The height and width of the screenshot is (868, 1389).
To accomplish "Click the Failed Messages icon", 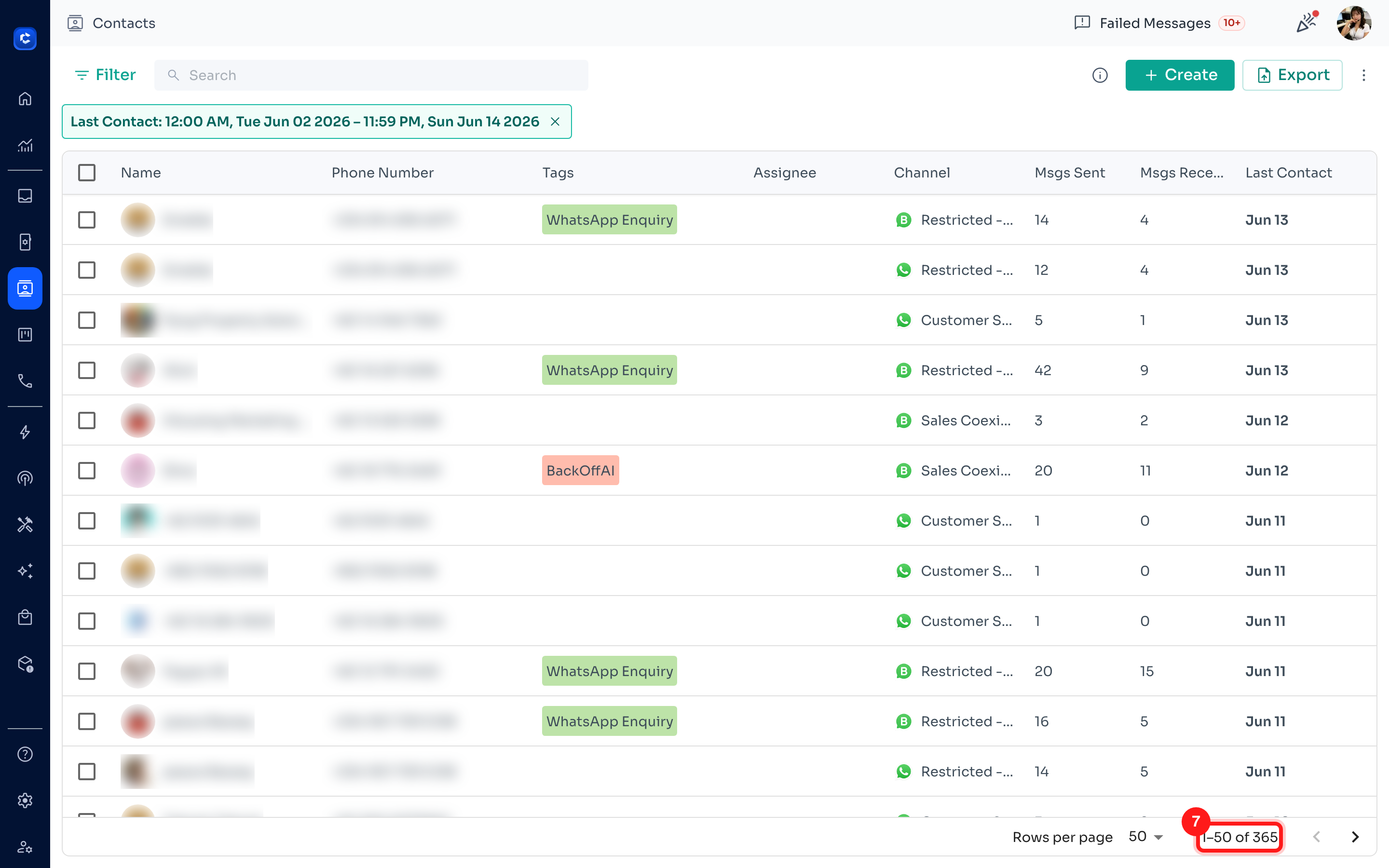I will 1082,23.
